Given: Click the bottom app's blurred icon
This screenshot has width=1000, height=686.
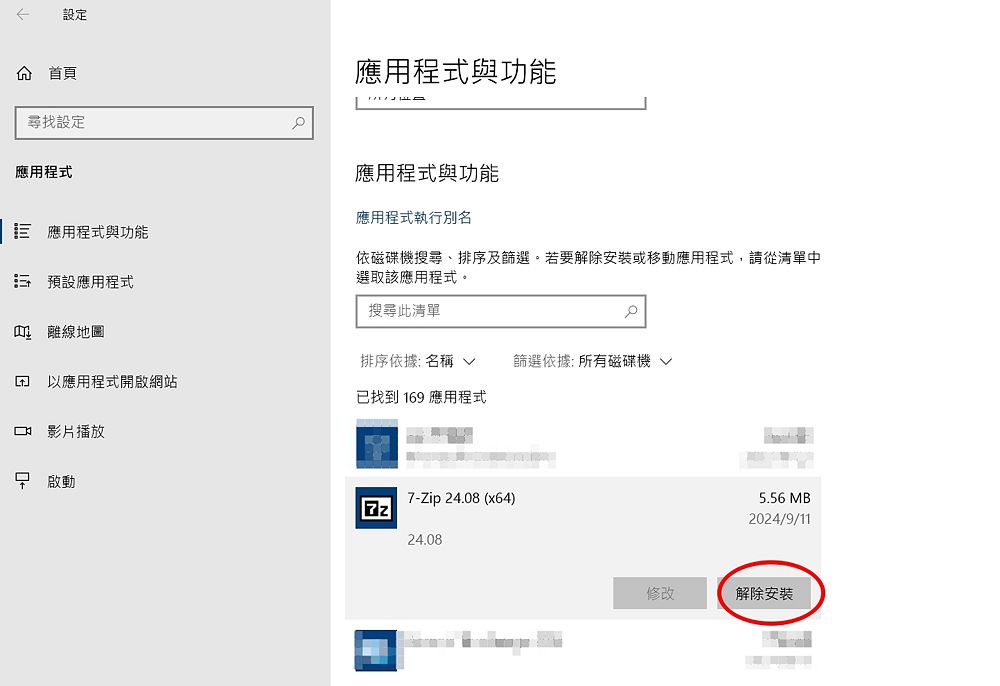Looking at the screenshot, I should click(x=376, y=650).
